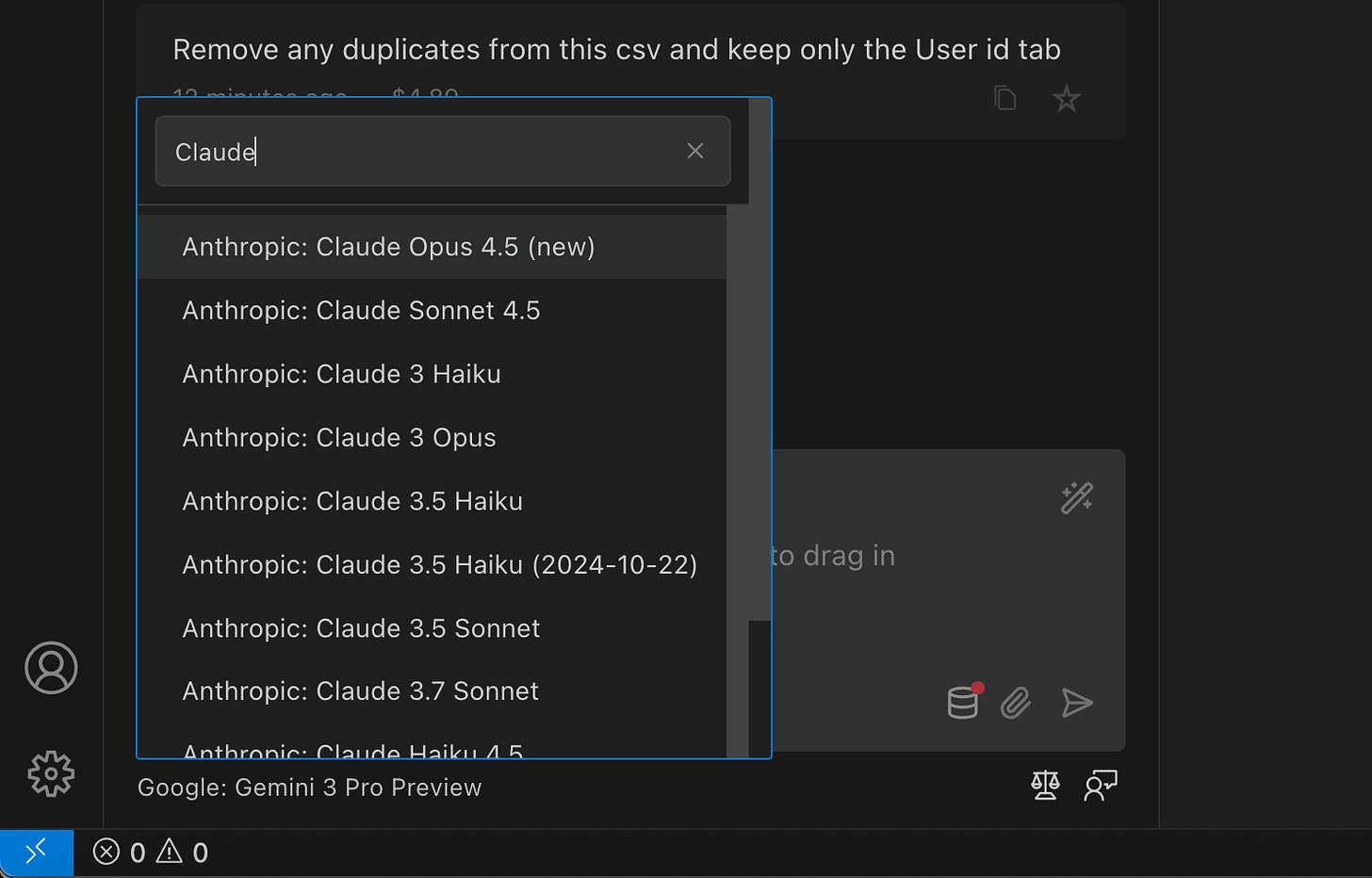Open Google: Gemini 3 Pro Preview selector
The image size is (1372, 878).
pos(309,788)
